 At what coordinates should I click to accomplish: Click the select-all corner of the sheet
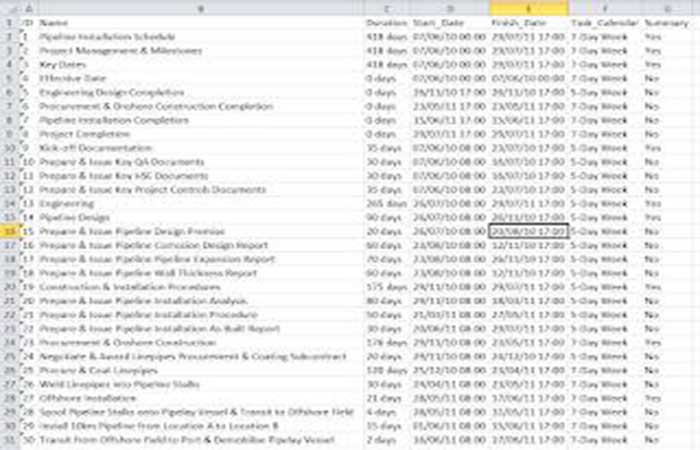pos(10,8)
